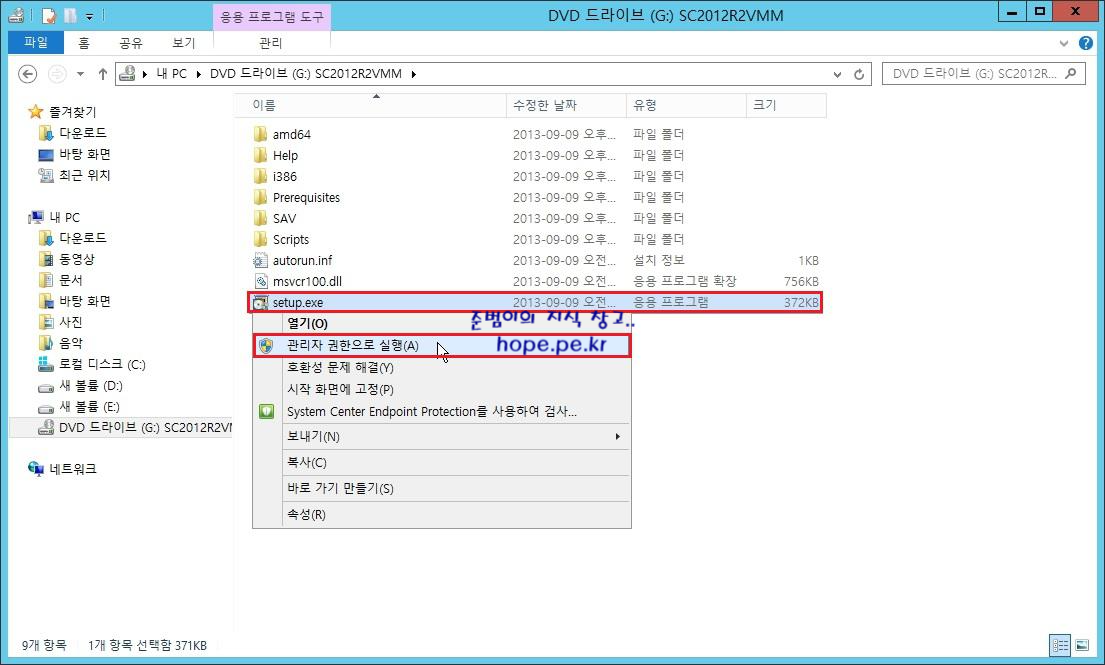
Task: Expand the ribbon with the chevron
Action: [x=1064, y=44]
